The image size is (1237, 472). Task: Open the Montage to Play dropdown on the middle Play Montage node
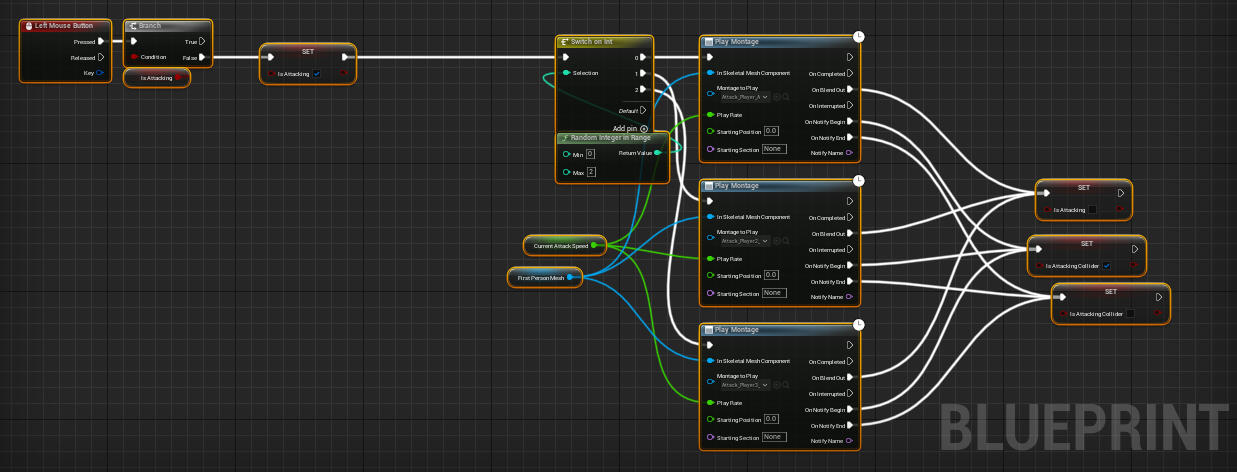point(744,241)
